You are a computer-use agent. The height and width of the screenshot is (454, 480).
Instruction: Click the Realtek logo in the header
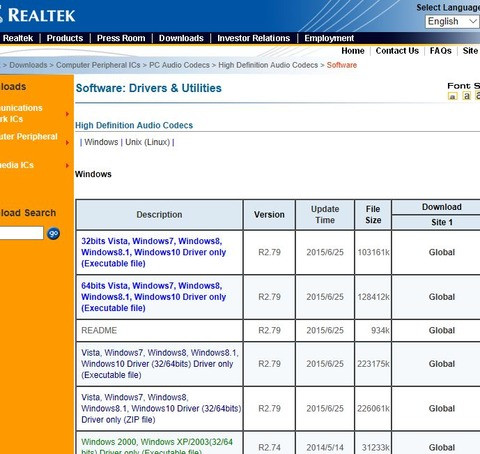click(37, 15)
